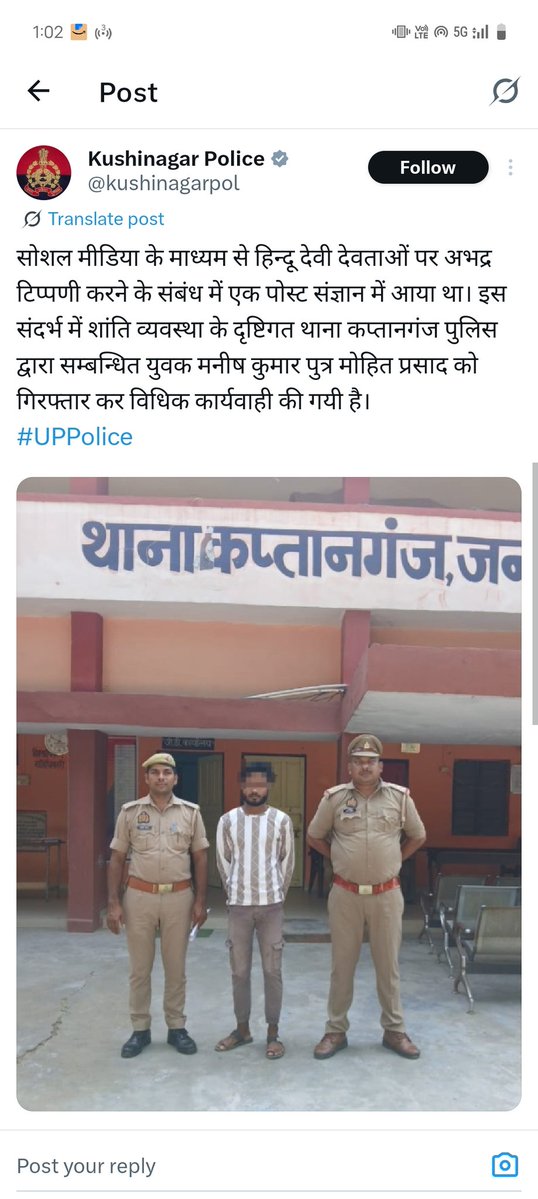Tap the Amazon notification icon
Screen dimensions: 538x1199
click(x=79, y=32)
